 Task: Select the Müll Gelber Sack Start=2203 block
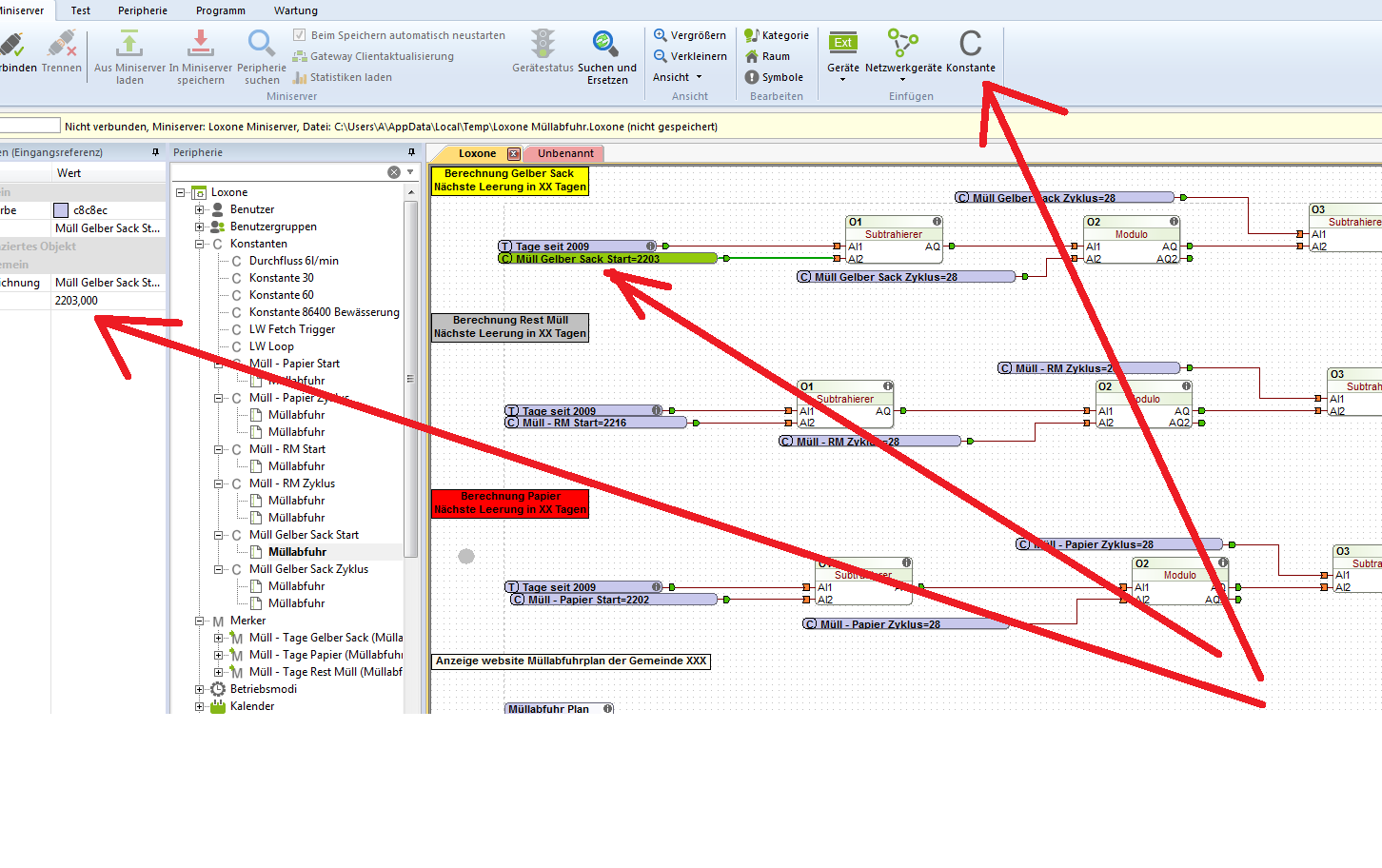pyautogui.click(x=608, y=259)
